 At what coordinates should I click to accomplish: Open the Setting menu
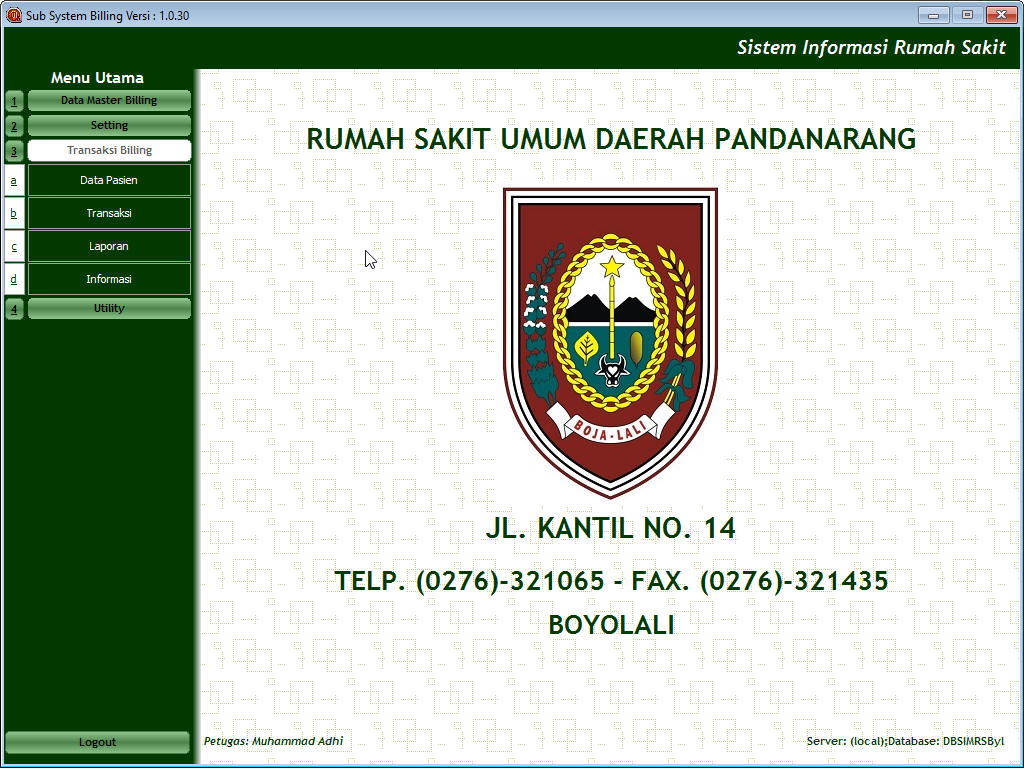click(109, 125)
